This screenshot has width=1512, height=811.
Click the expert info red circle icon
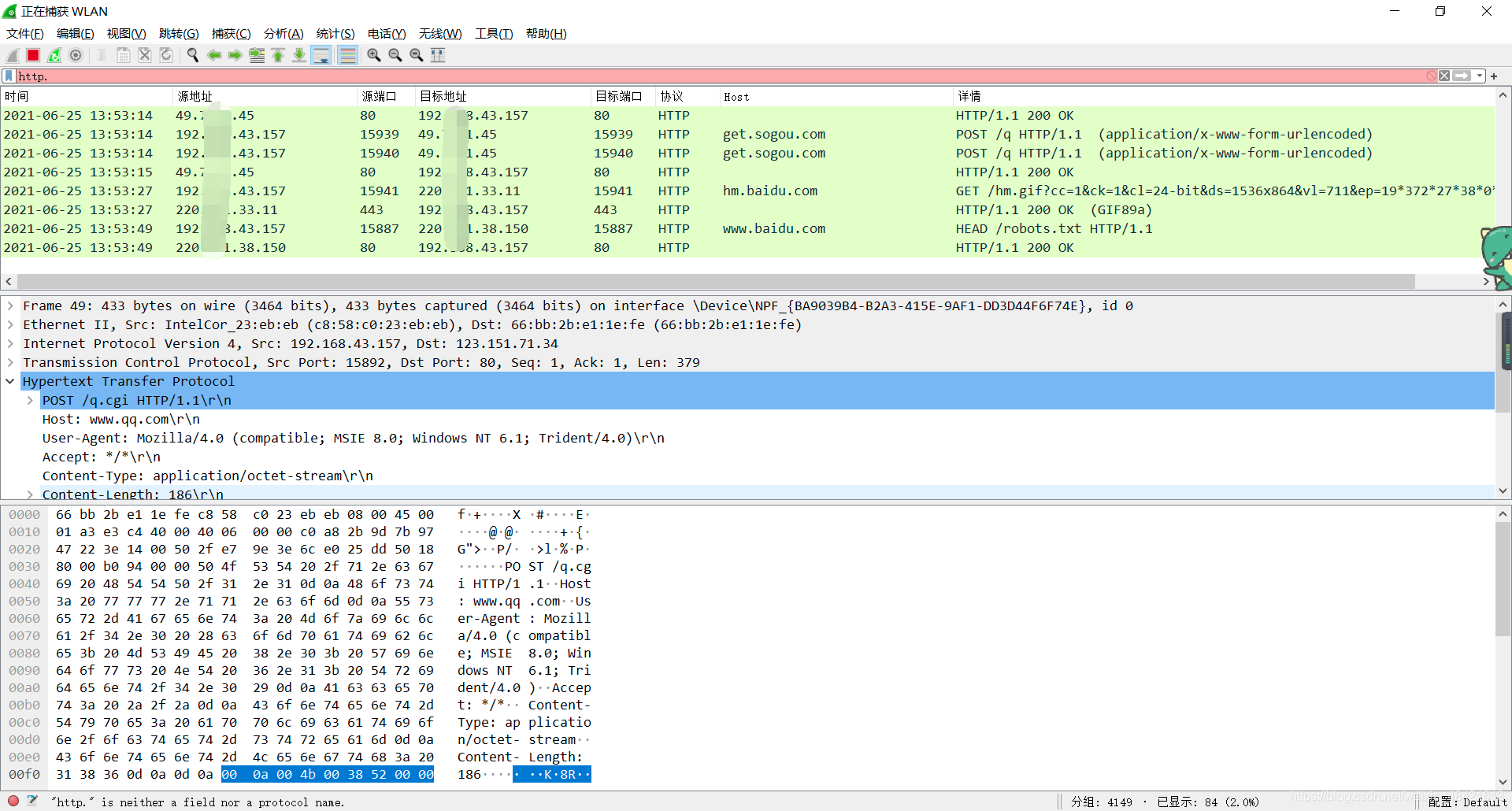13,801
